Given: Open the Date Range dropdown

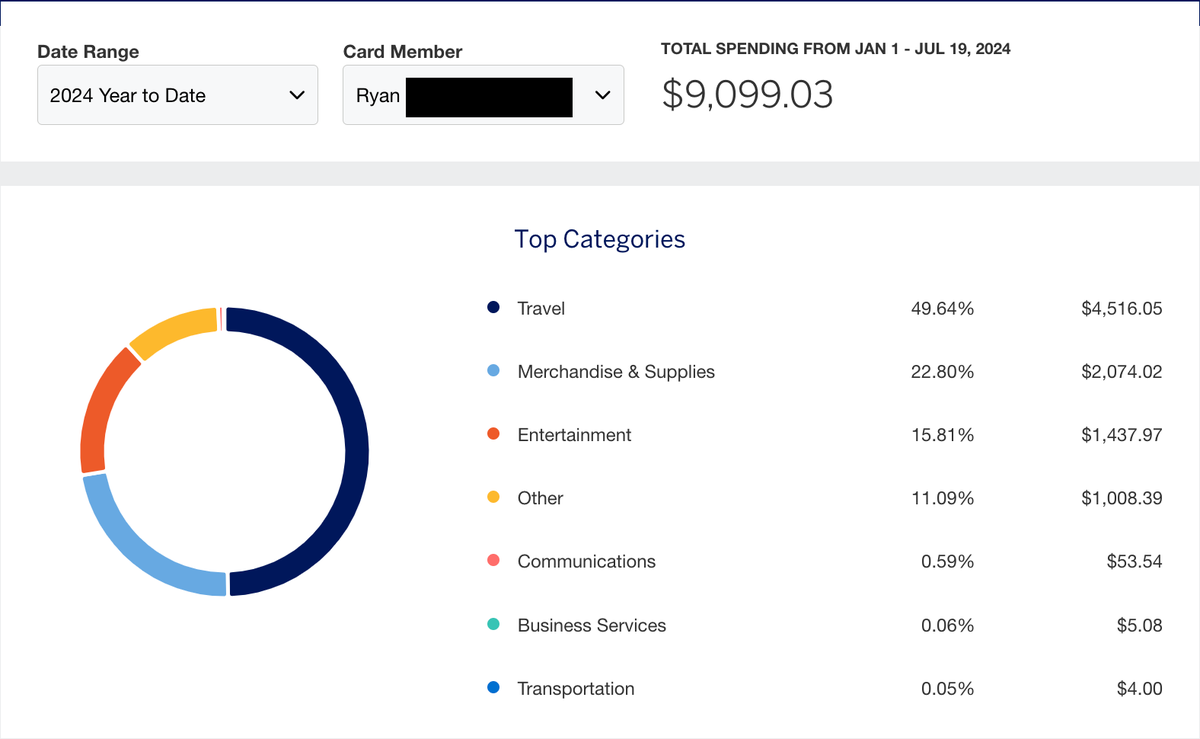Looking at the screenshot, I should click(177, 95).
